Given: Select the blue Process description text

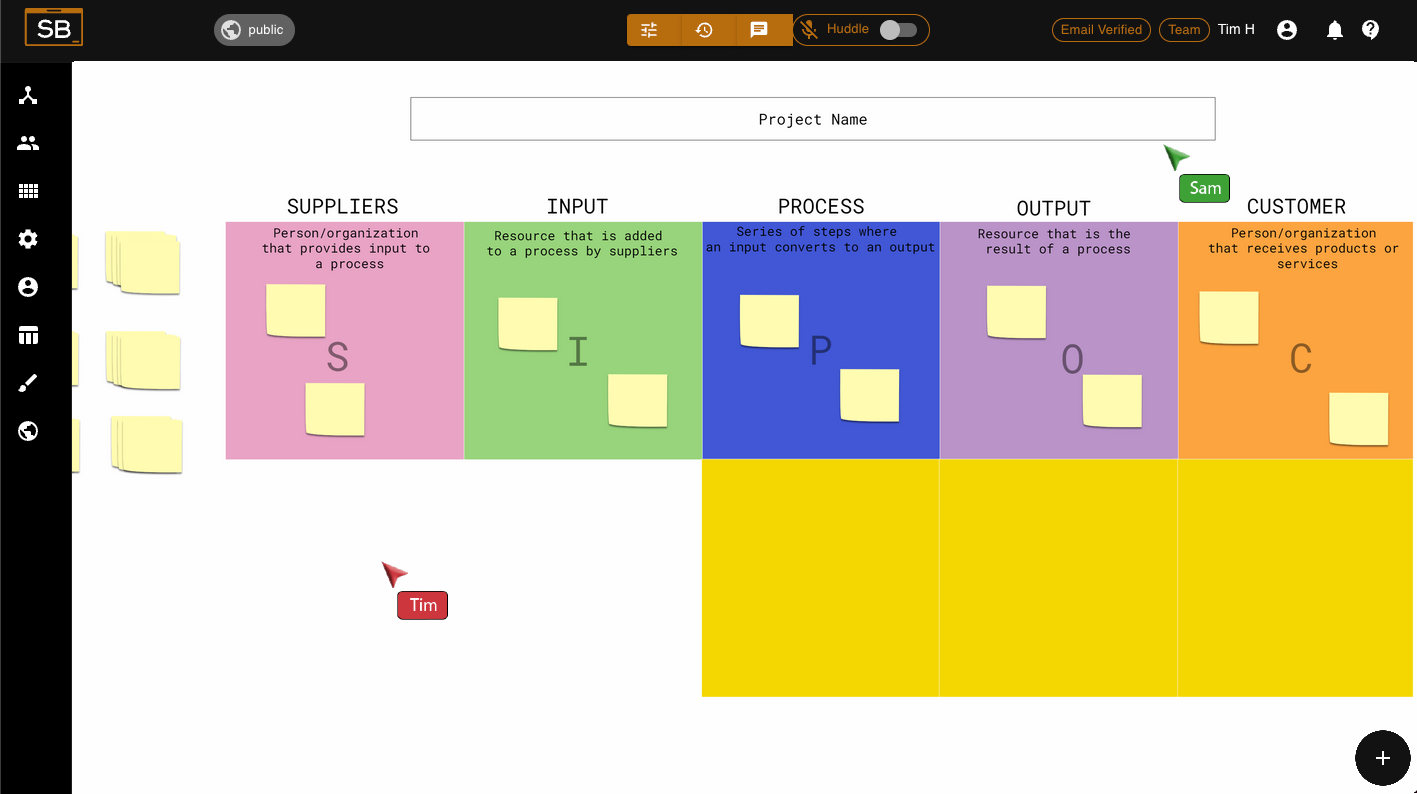Looking at the screenshot, I should 820,239.
